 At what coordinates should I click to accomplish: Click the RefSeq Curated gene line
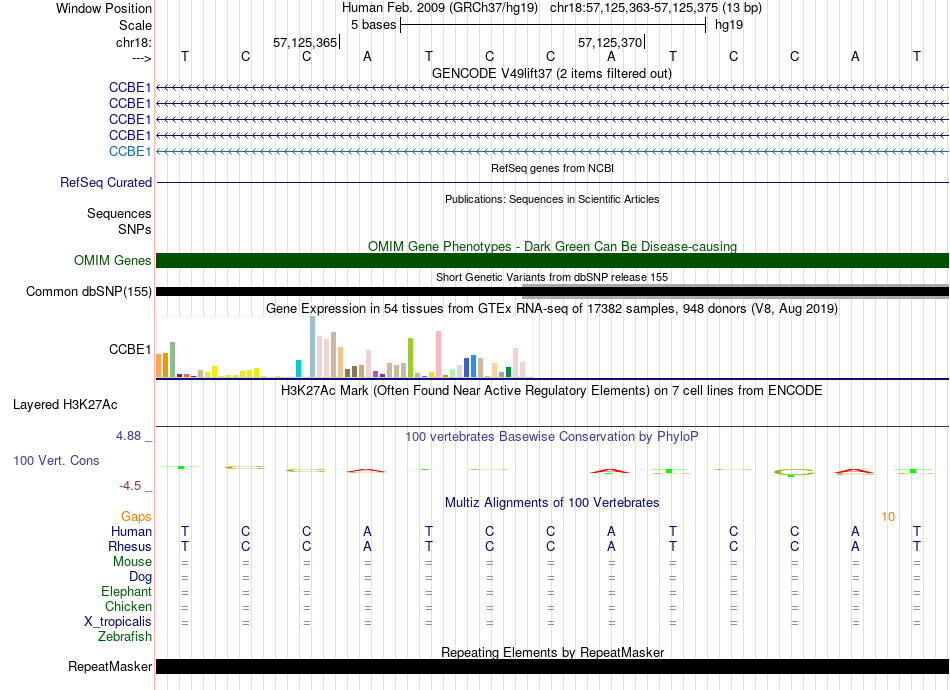pos(552,182)
